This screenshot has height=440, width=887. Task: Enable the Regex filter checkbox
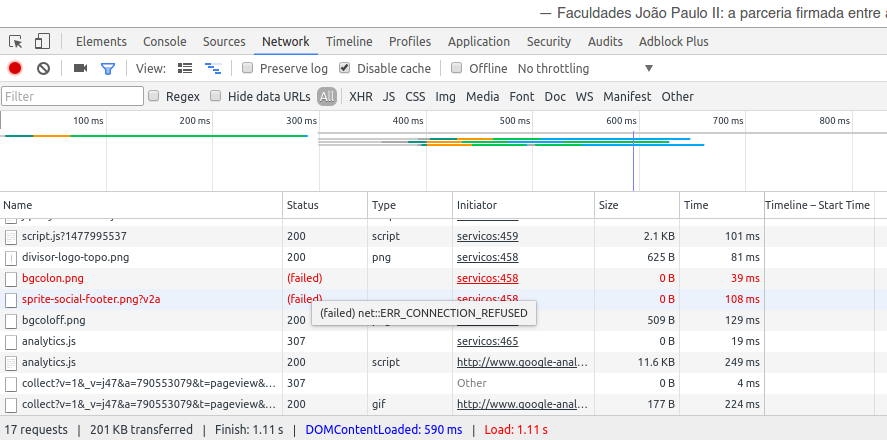(x=153, y=96)
